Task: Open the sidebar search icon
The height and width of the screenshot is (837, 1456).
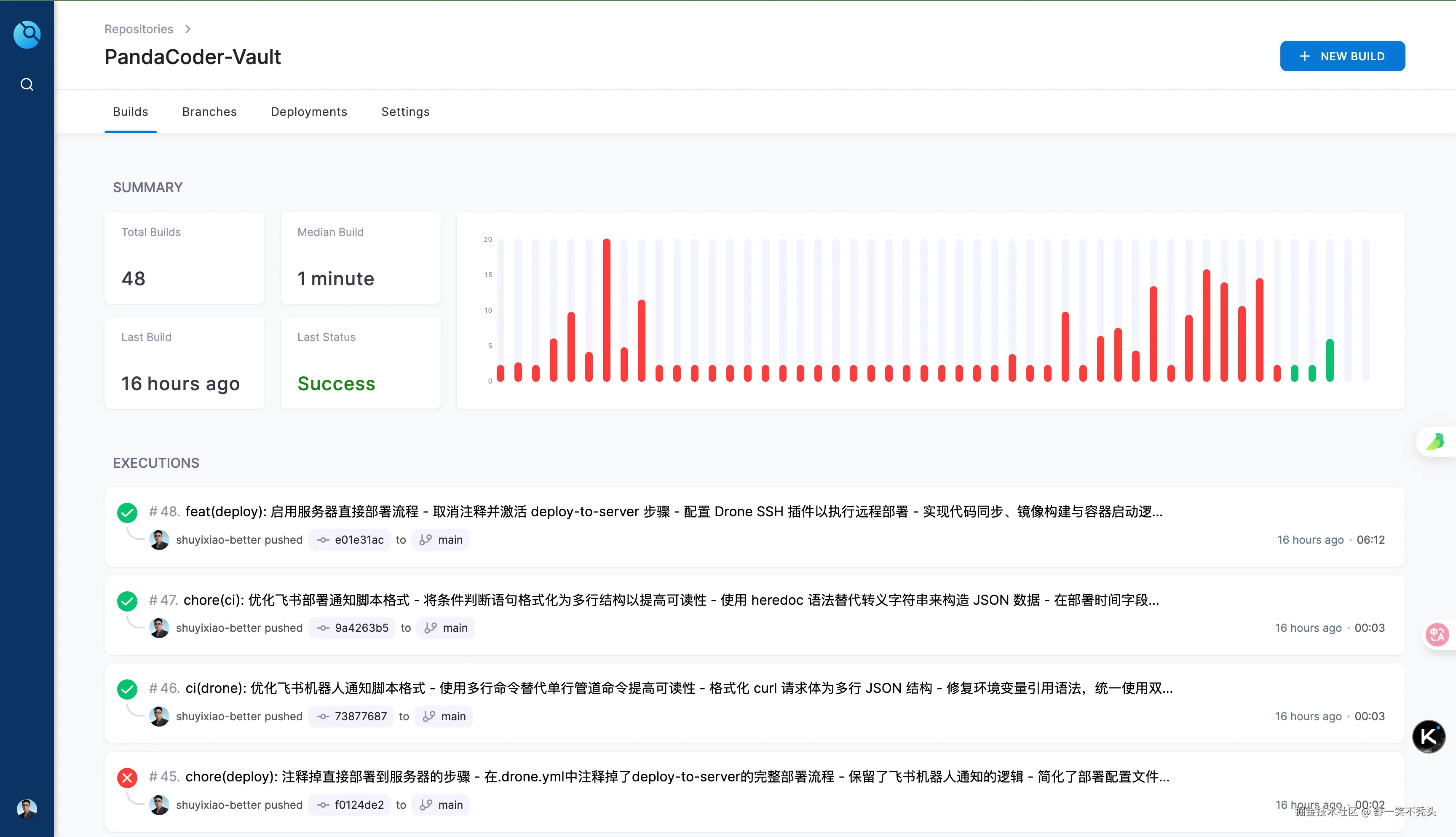Action: [x=27, y=85]
